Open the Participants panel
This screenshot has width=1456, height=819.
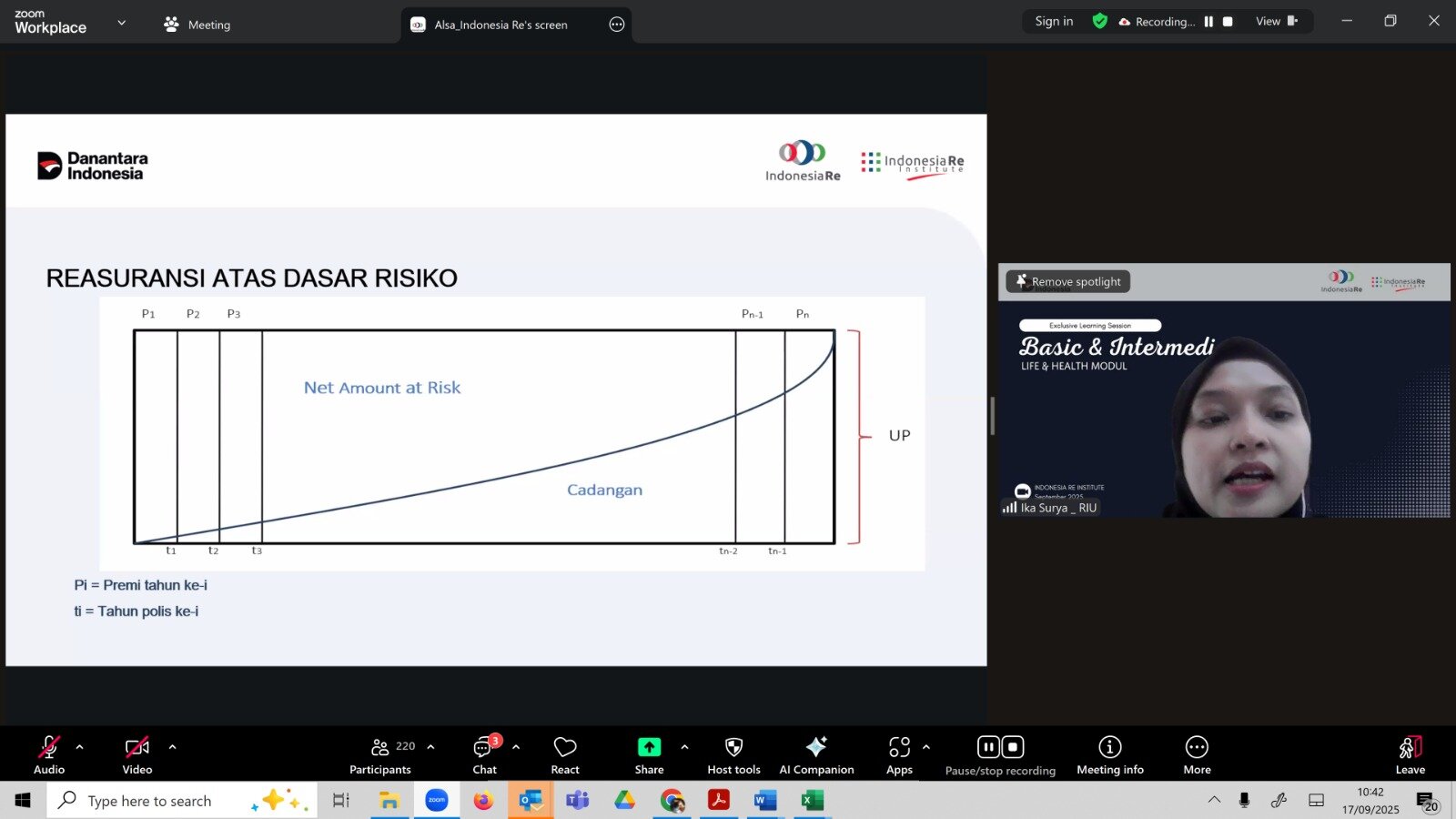[x=380, y=755]
